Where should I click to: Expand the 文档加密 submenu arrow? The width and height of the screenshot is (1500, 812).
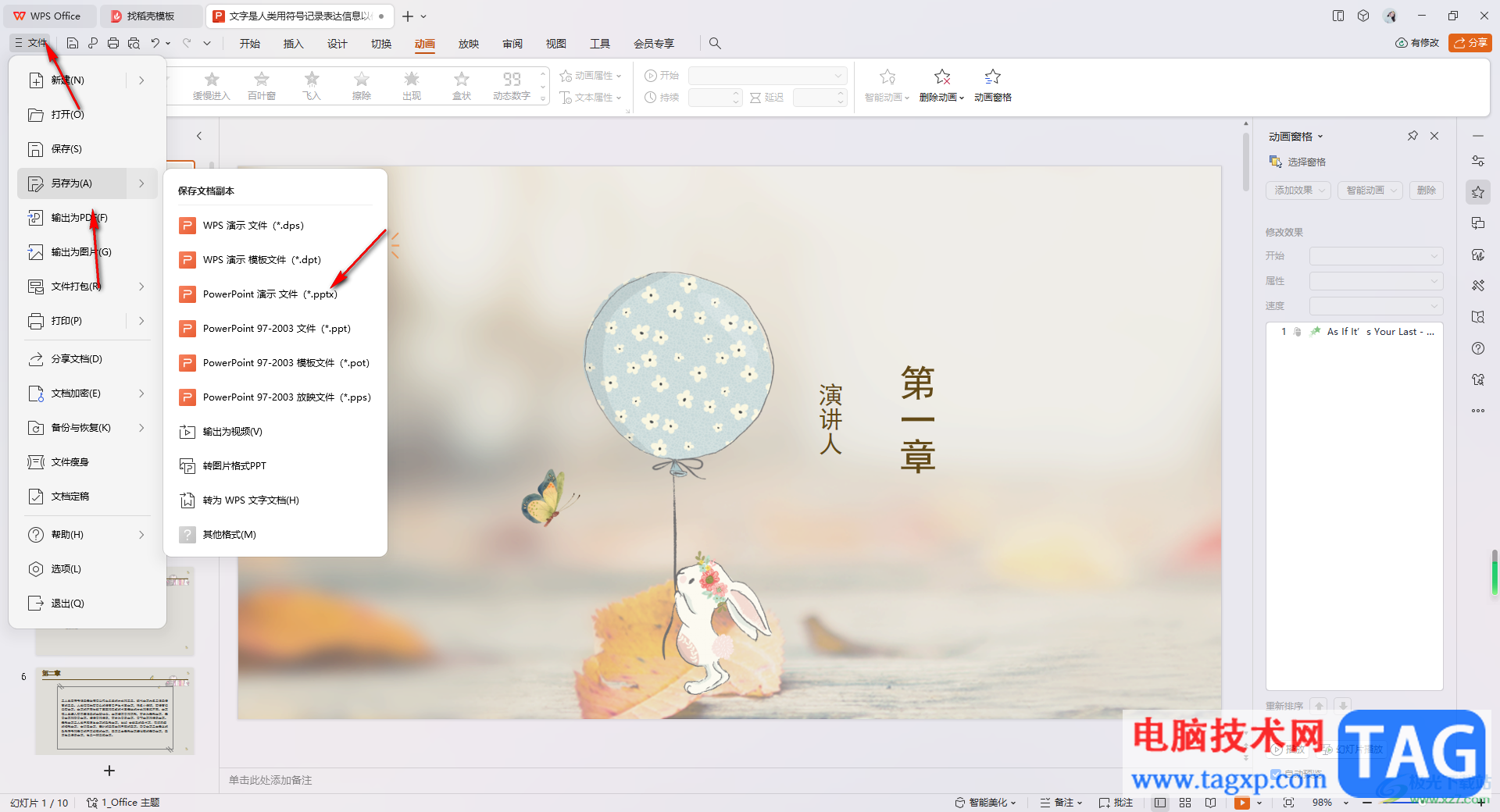pos(141,394)
